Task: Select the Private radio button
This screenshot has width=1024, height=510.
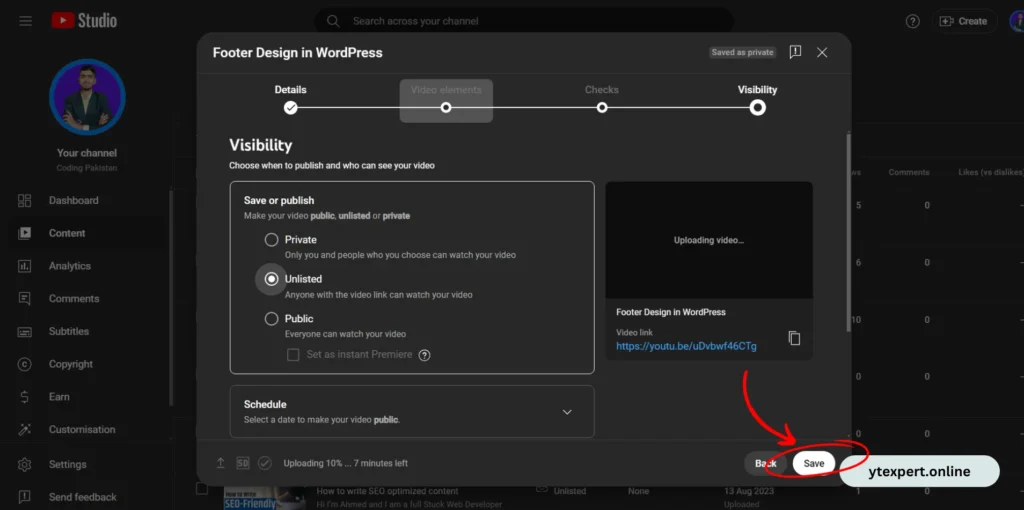Action: click(271, 240)
